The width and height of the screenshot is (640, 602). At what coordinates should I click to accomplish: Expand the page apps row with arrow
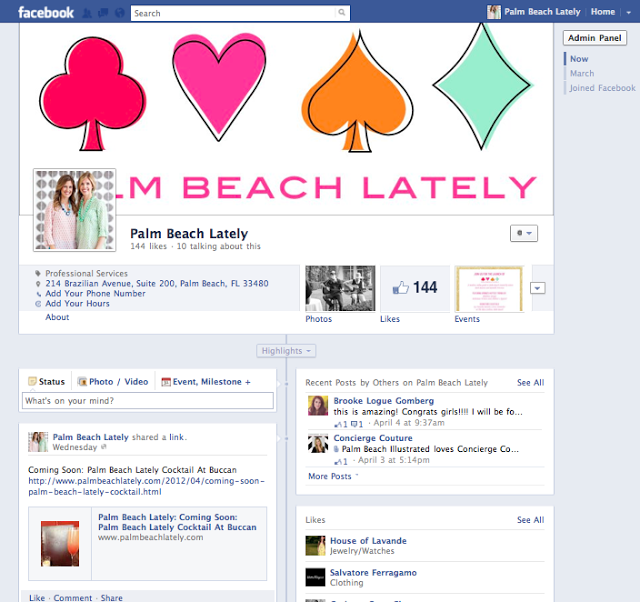click(538, 288)
